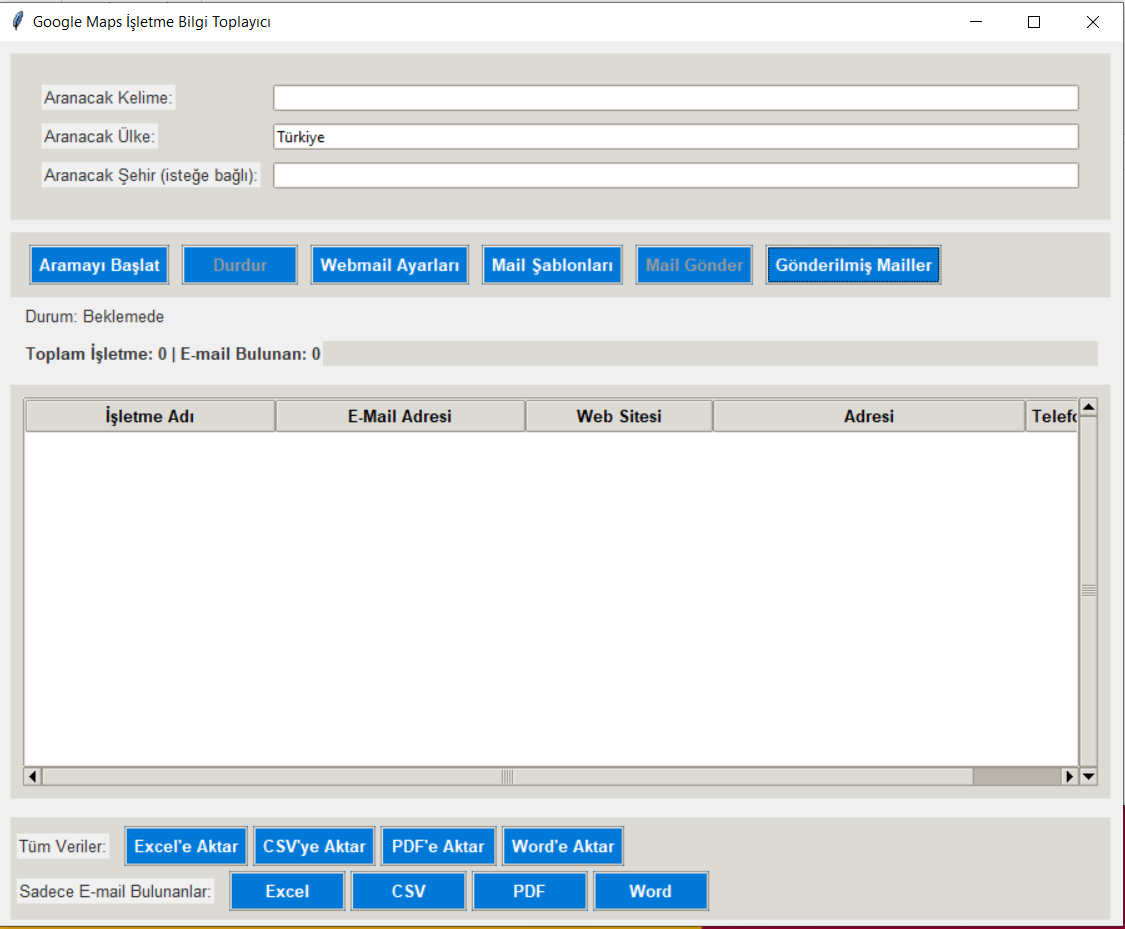Sort by İşletme Adı column header
1125x929 pixels.
[x=150, y=416]
